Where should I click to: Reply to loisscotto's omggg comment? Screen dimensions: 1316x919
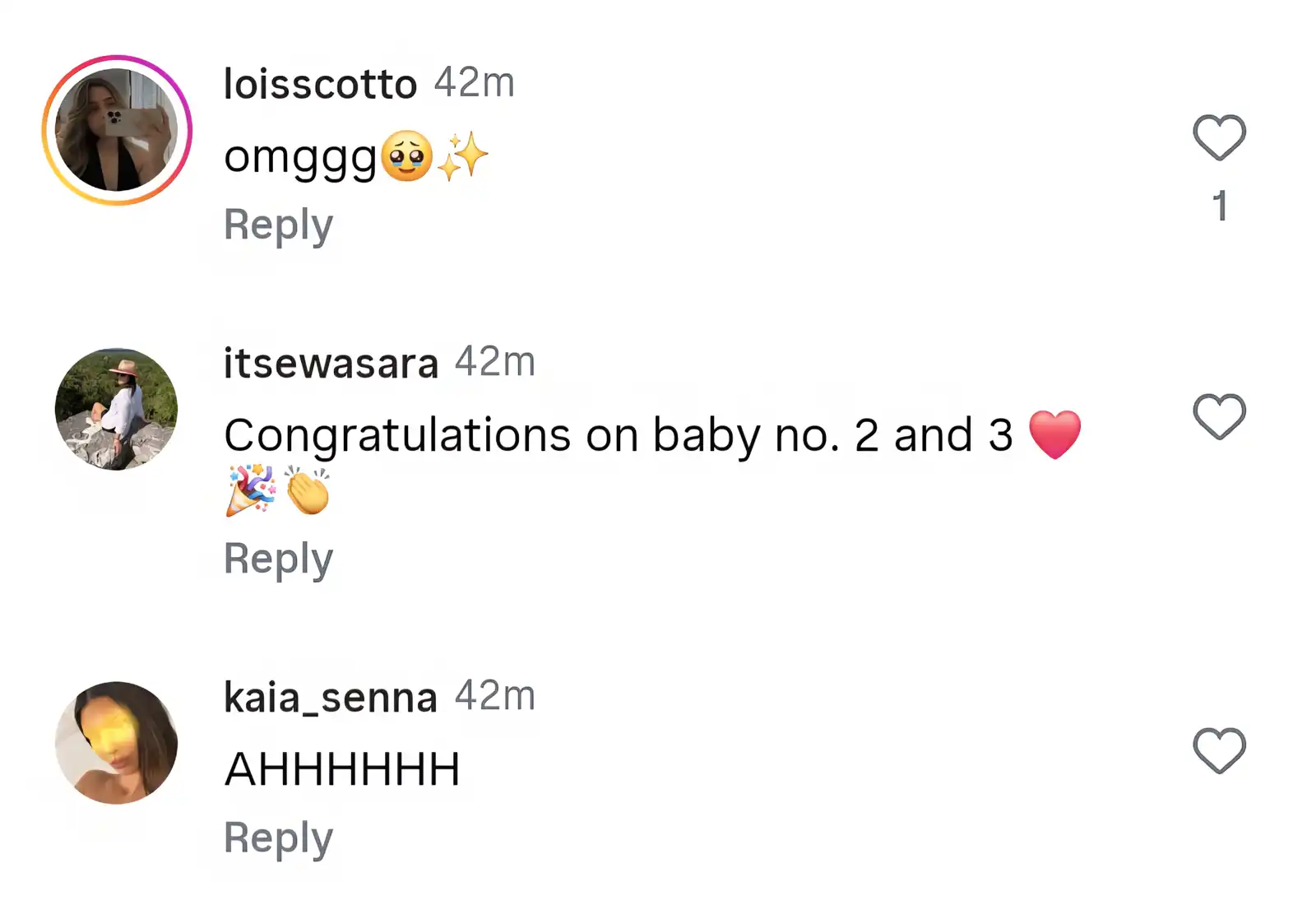[278, 225]
